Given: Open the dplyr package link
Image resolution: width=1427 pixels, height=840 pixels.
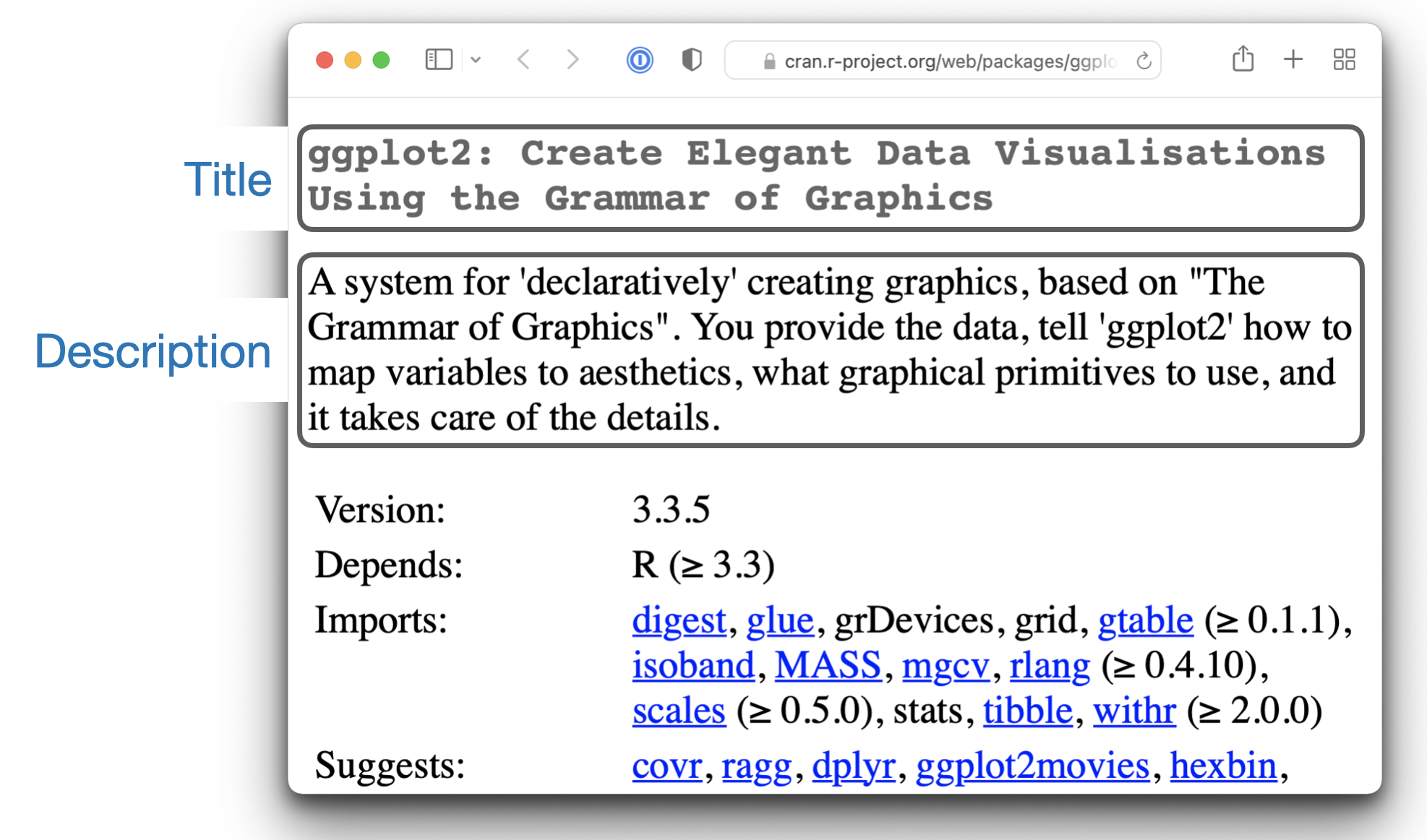Looking at the screenshot, I should (854, 767).
